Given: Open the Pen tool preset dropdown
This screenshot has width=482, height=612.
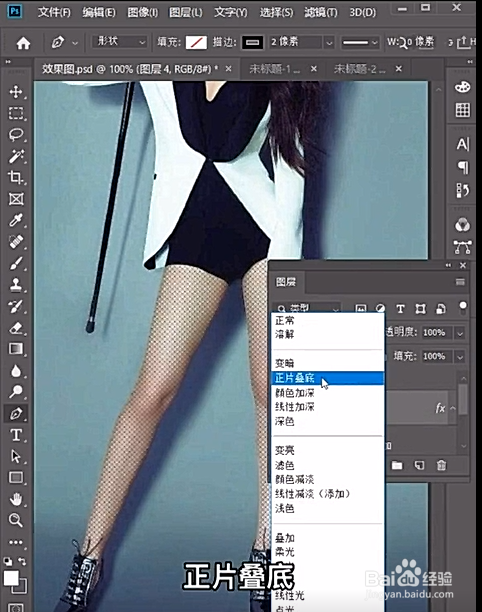Looking at the screenshot, I should click(x=75, y=43).
